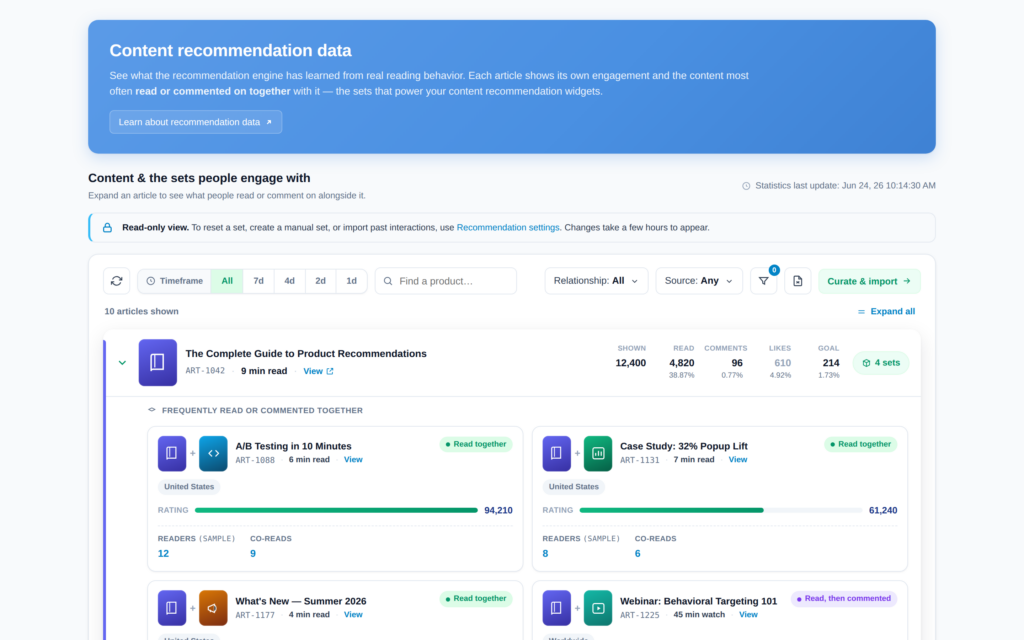Click United States tag on Case Study card
The width and height of the screenshot is (1024, 640).
pyautogui.click(x=573, y=487)
